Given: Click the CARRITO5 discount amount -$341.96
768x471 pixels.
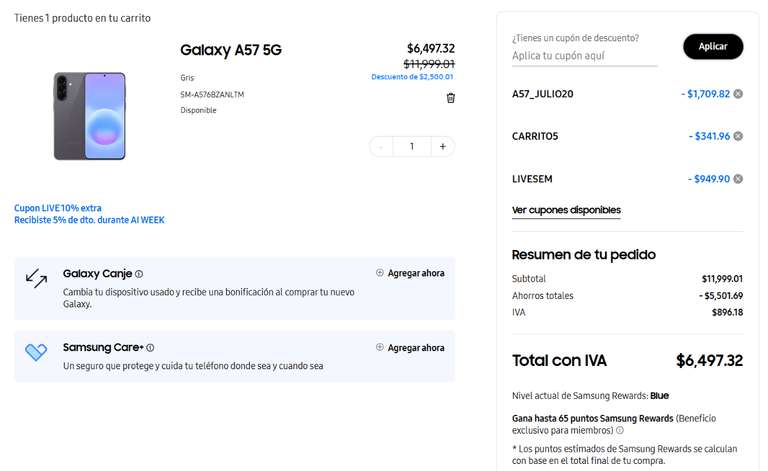Looking at the screenshot, I should pos(709,136).
